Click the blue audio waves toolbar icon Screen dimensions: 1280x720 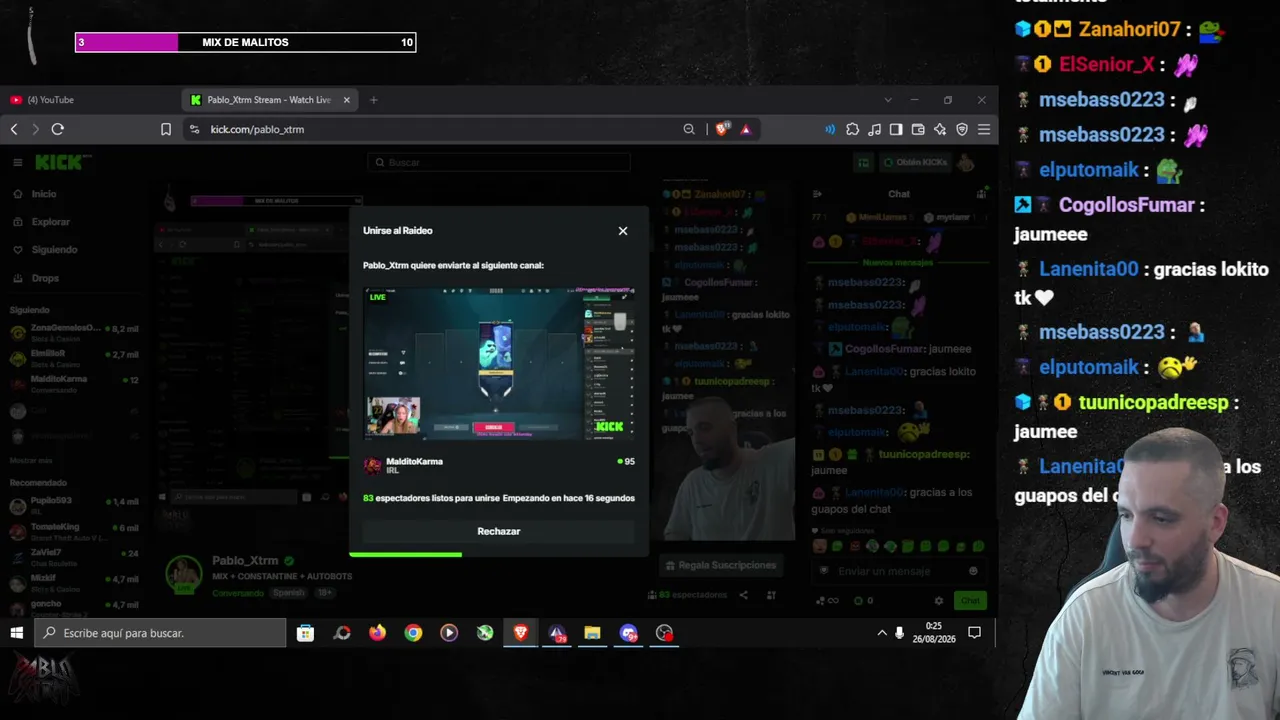tap(830, 129)
